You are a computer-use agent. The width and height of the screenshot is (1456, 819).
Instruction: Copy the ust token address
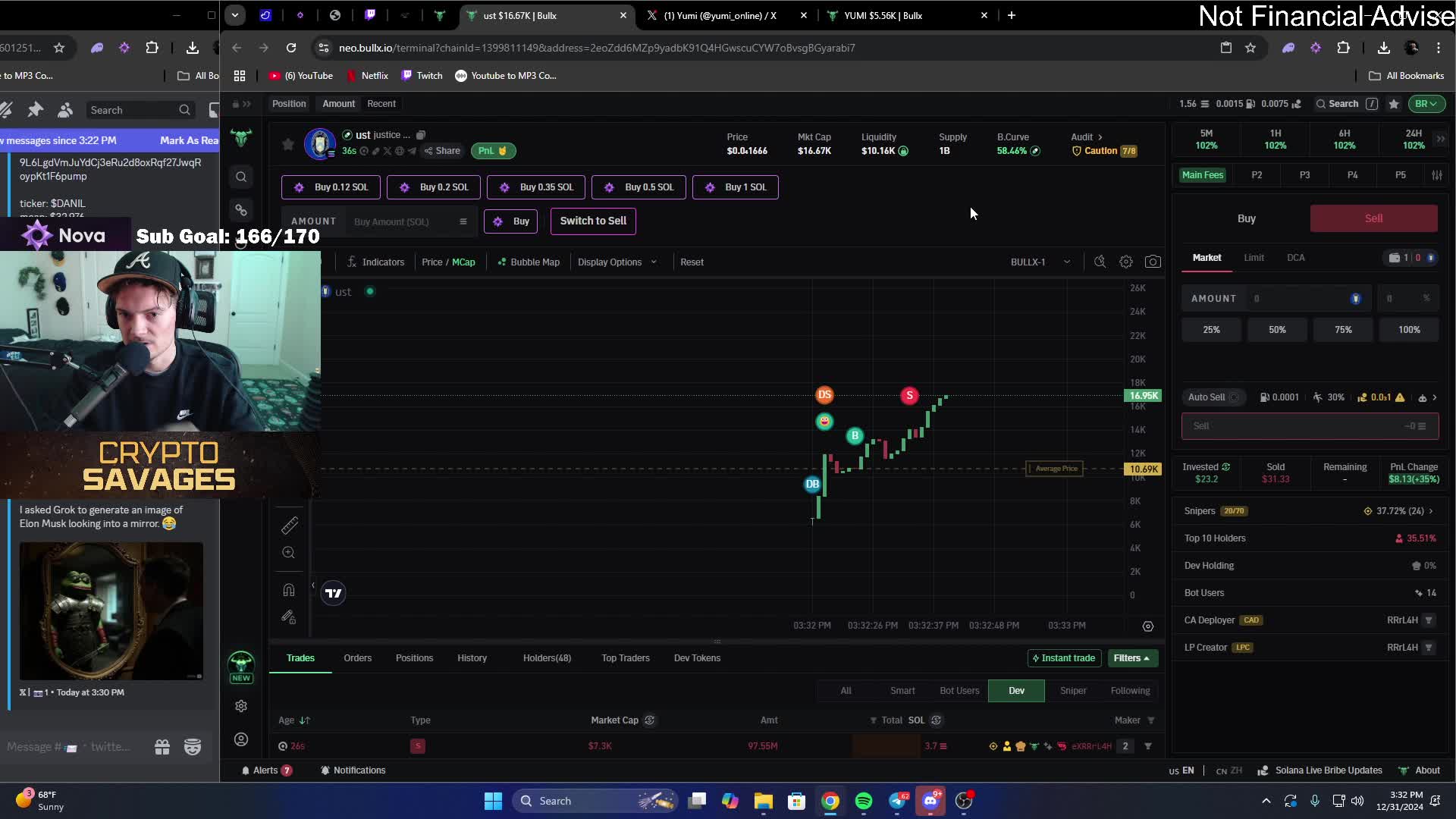pos(421,135)
